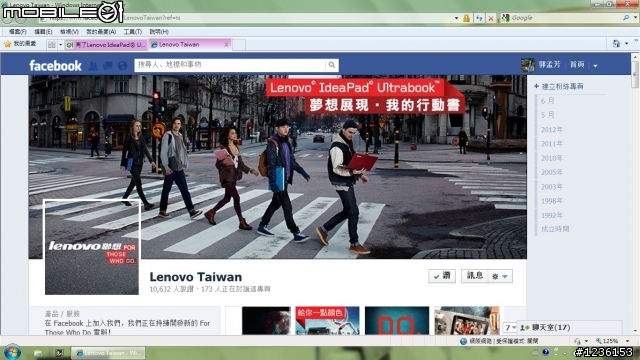Switch to the Lenovo IdeaPad browser tab
Image resolution: width=640 pixels, height=360 pixels.
(x=106, y=44)
